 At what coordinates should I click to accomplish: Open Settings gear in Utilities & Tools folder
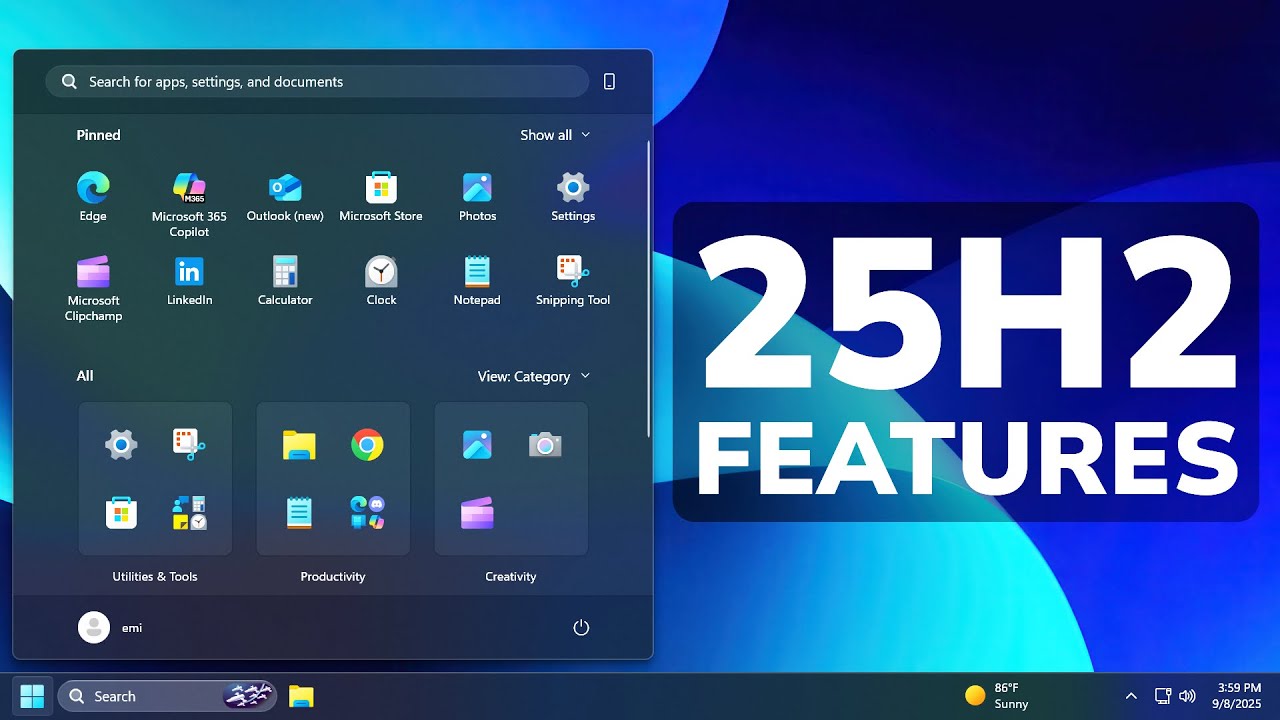click(x=121, y=444)
